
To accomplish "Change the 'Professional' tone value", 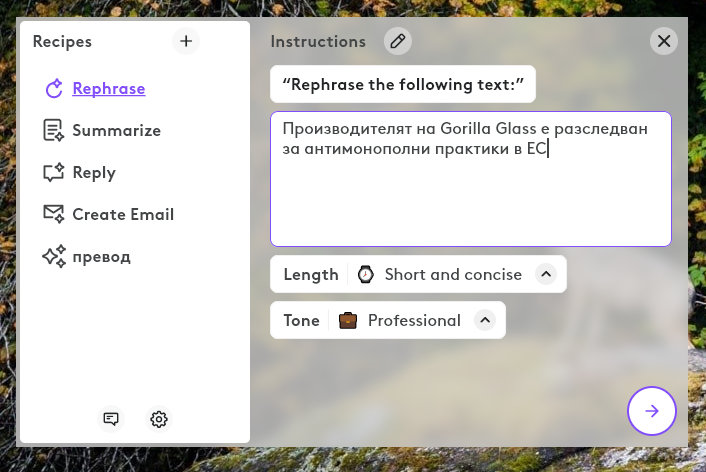I will (x=414, y=320).
